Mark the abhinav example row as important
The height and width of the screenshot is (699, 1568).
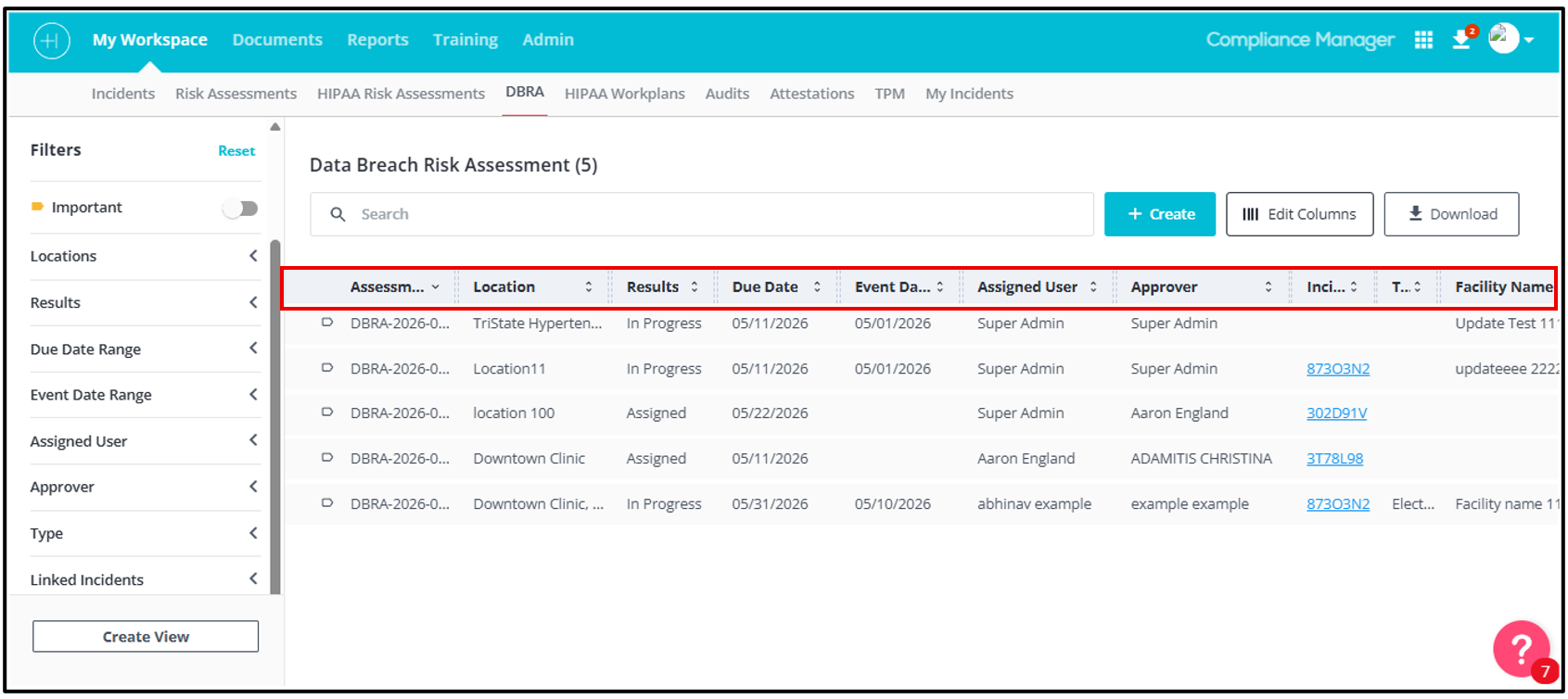coord(327,503)
